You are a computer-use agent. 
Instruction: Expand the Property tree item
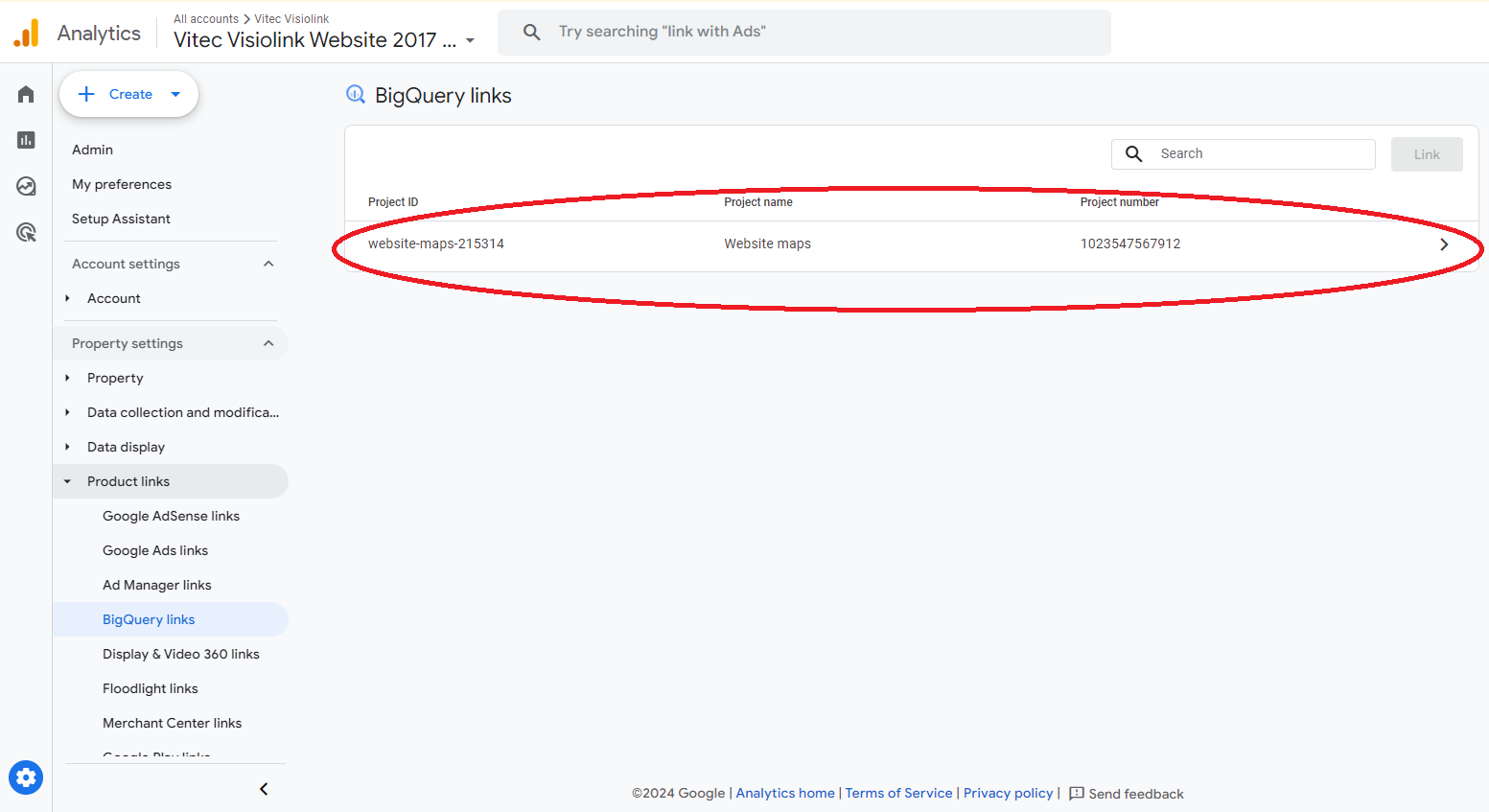pyautogui.click(x=67, y=378)
